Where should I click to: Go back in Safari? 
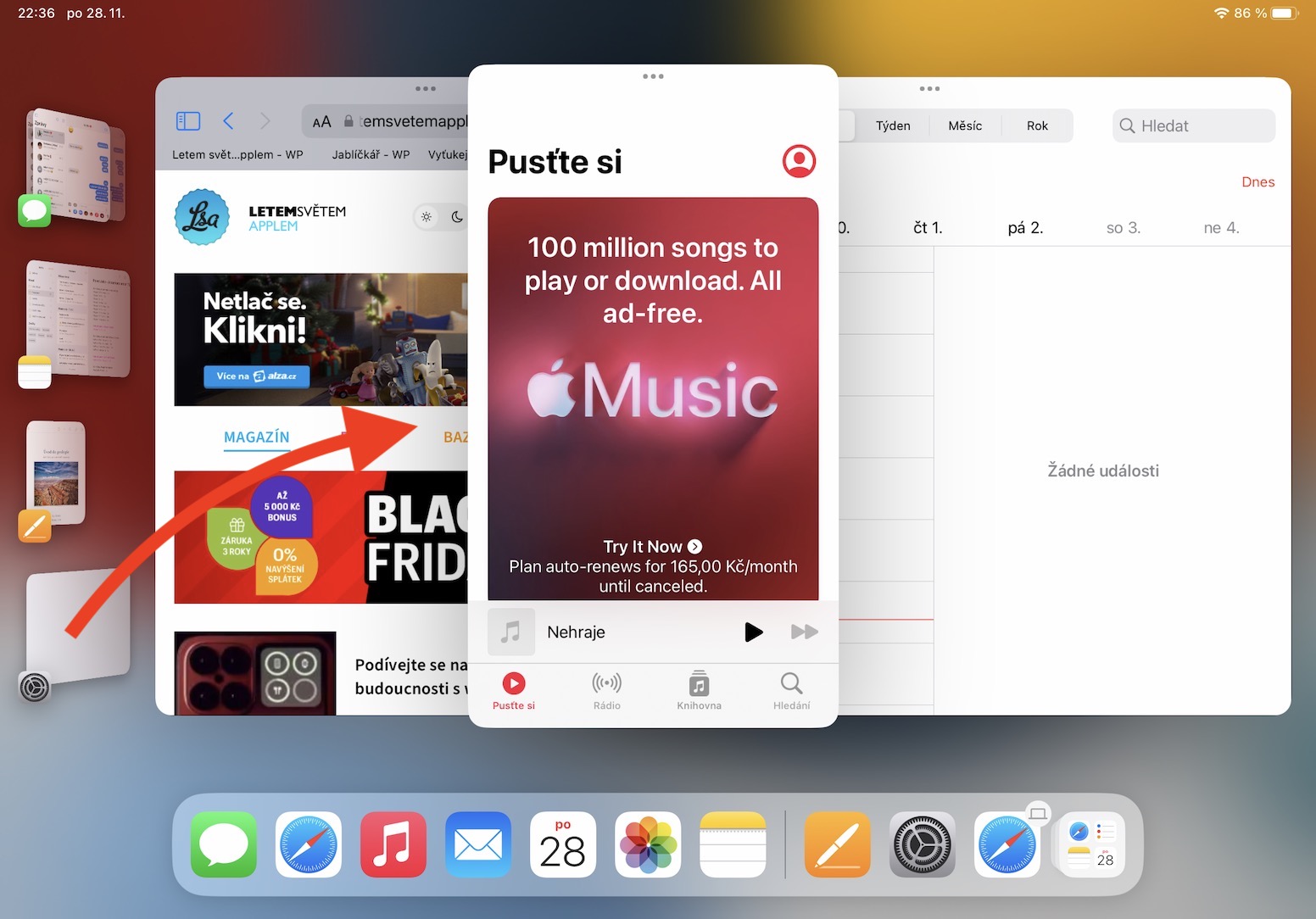click(228, 121)
